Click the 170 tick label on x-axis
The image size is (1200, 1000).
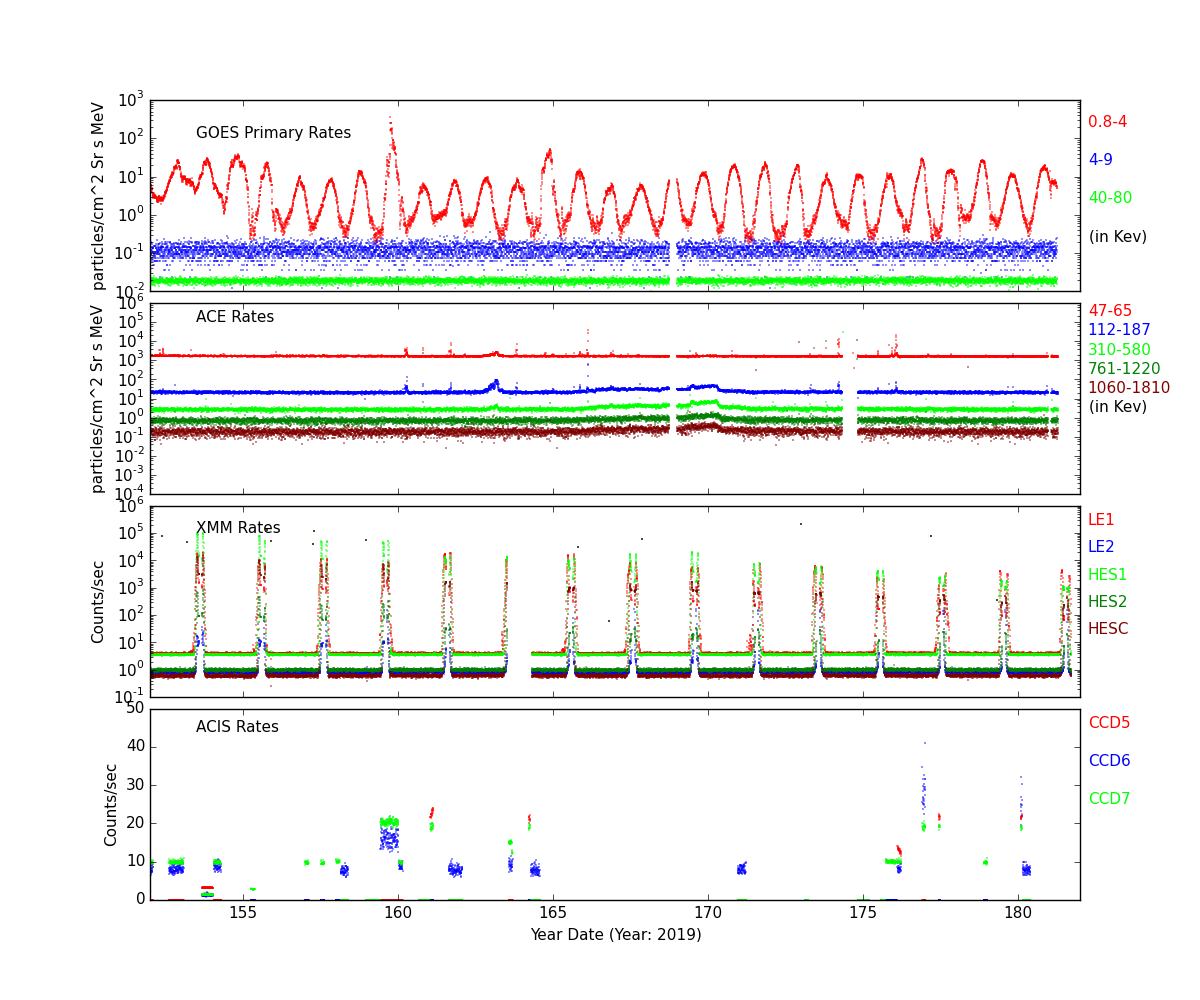pos(708,912)
